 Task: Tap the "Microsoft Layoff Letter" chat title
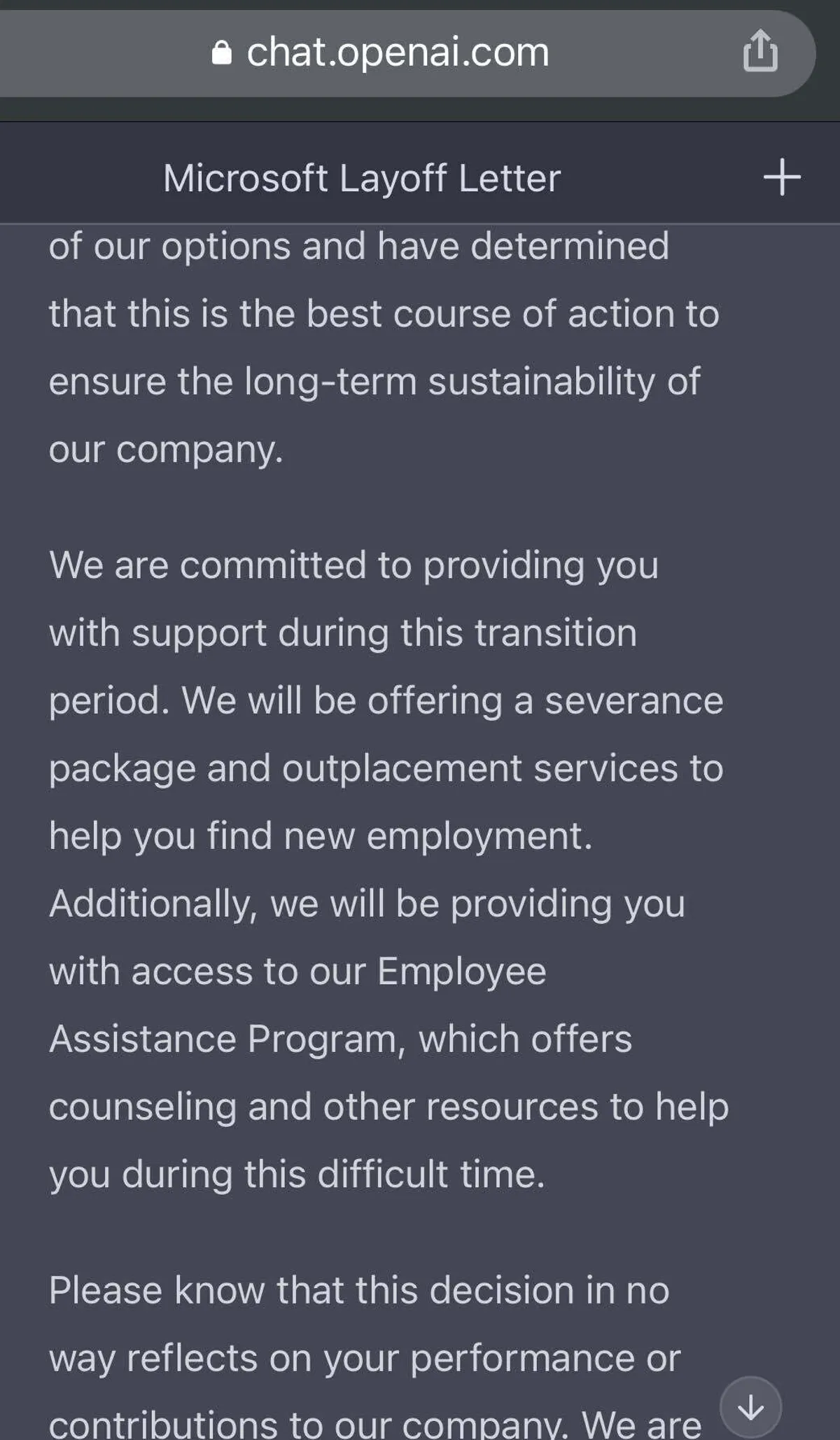coord(362,178)
